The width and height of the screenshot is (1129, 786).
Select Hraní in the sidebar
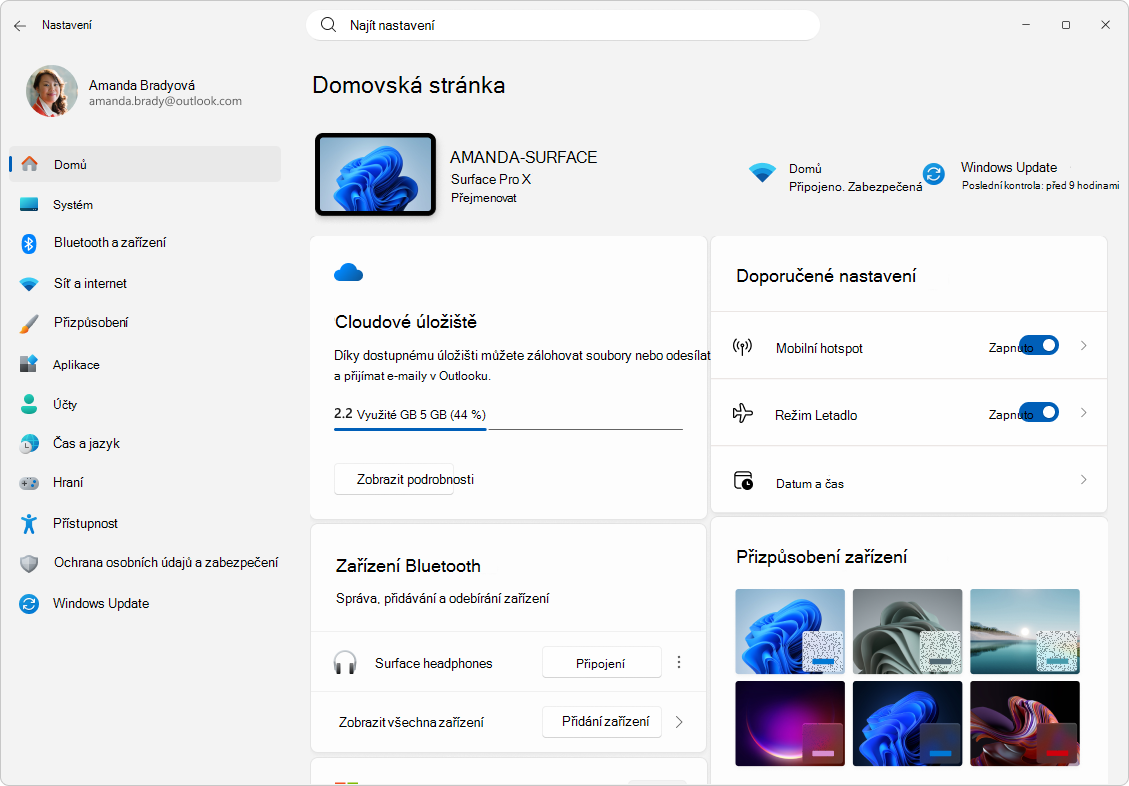[x=145, y=483]
